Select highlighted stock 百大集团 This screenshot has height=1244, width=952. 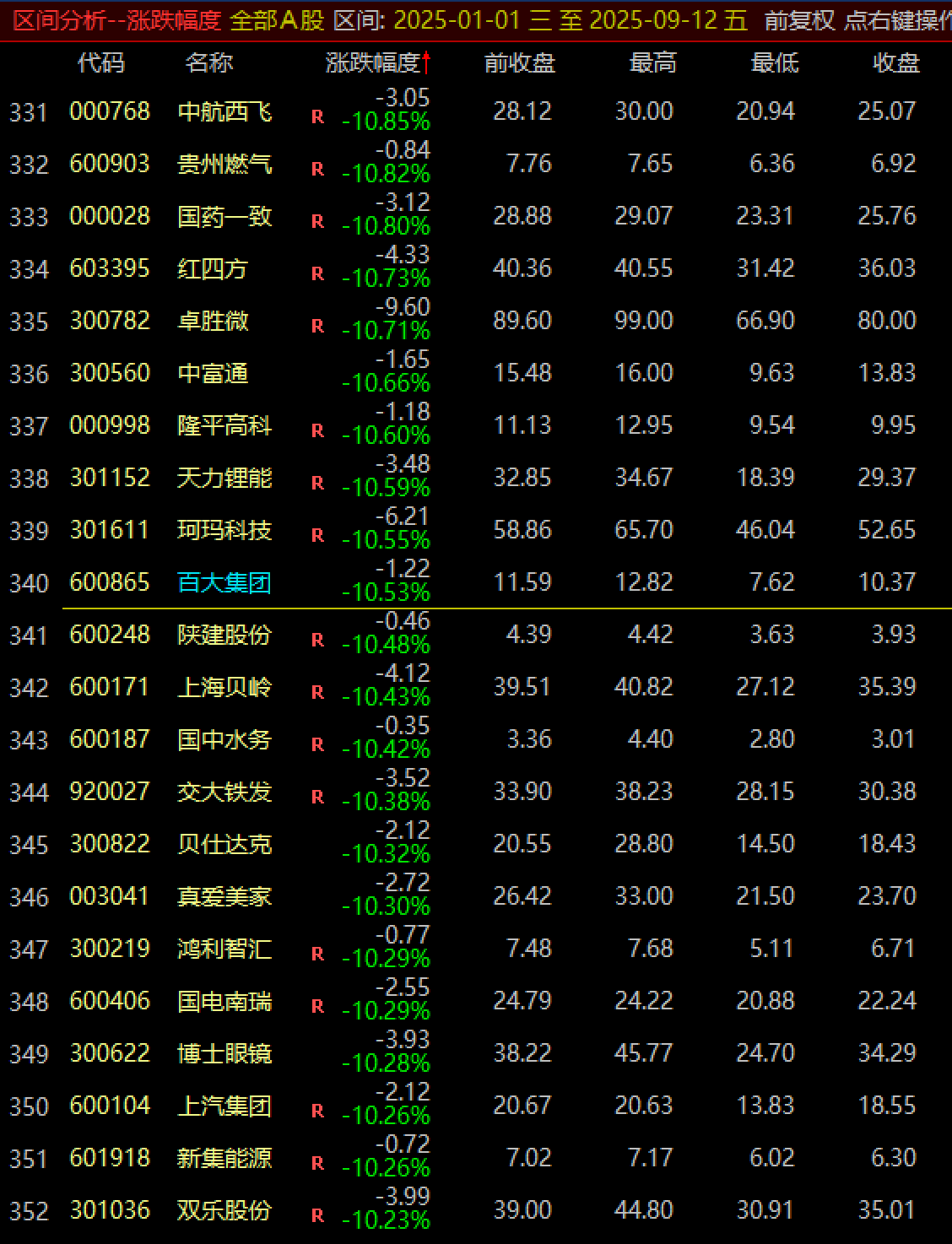pyautogui.click(x=224, y=582)
